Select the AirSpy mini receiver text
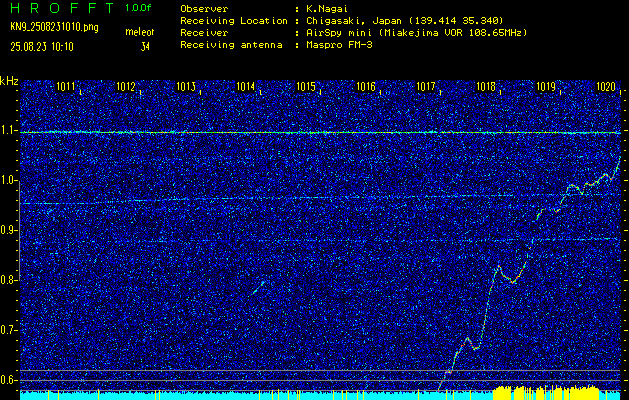This screenshot has width=629, height=400. click(416, 32)
